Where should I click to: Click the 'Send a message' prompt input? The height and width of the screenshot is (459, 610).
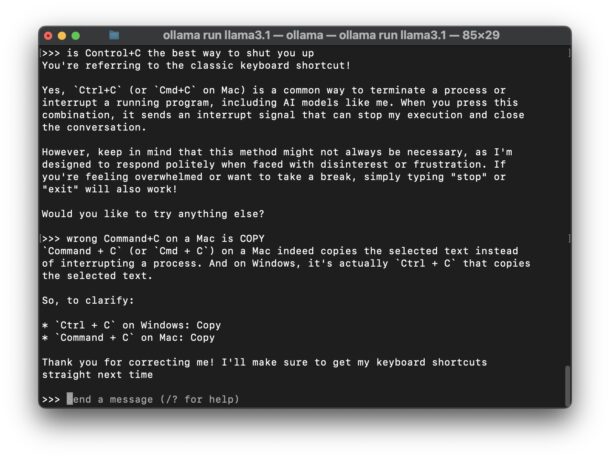click(155, 399)
